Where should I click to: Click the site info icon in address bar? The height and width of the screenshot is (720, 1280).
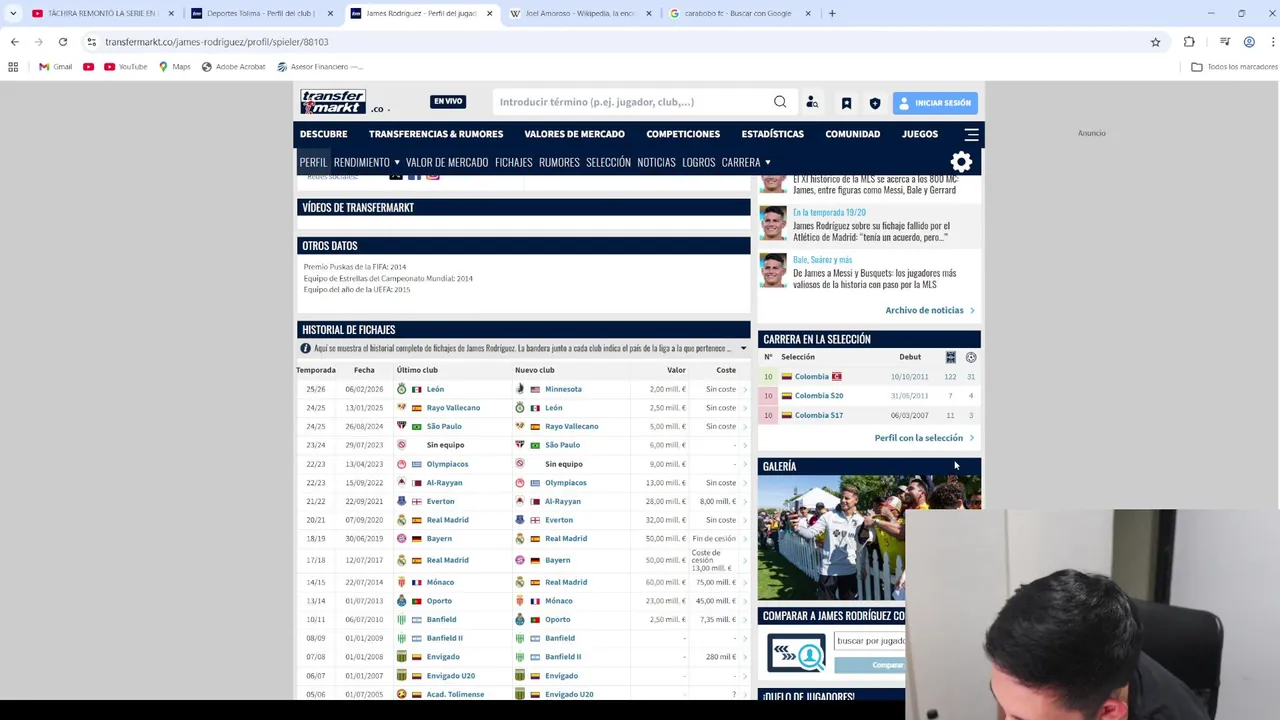(x=91, y=42)
